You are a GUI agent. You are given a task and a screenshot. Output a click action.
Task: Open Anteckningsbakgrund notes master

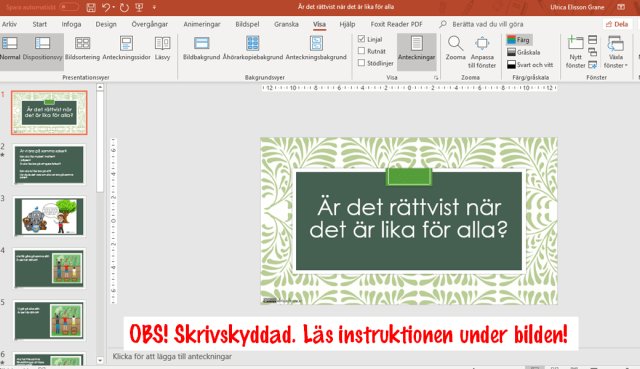pyautogui.click(x=316, y=48)
